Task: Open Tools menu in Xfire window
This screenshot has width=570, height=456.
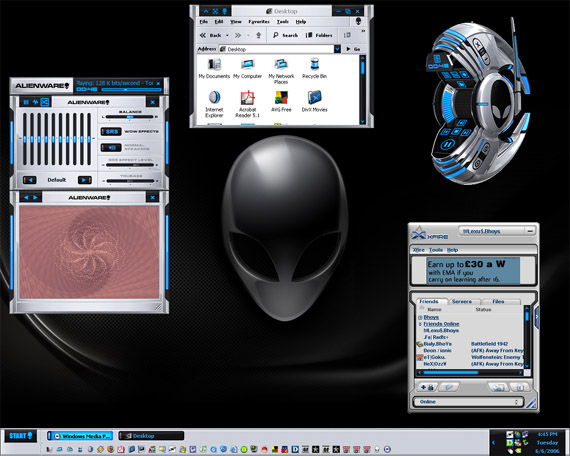Action: point(435,250)
